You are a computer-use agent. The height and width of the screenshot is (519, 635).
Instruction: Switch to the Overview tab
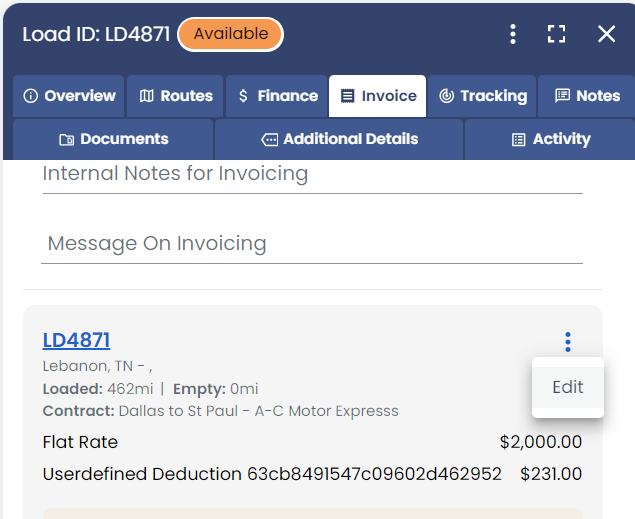click(69, 96)
